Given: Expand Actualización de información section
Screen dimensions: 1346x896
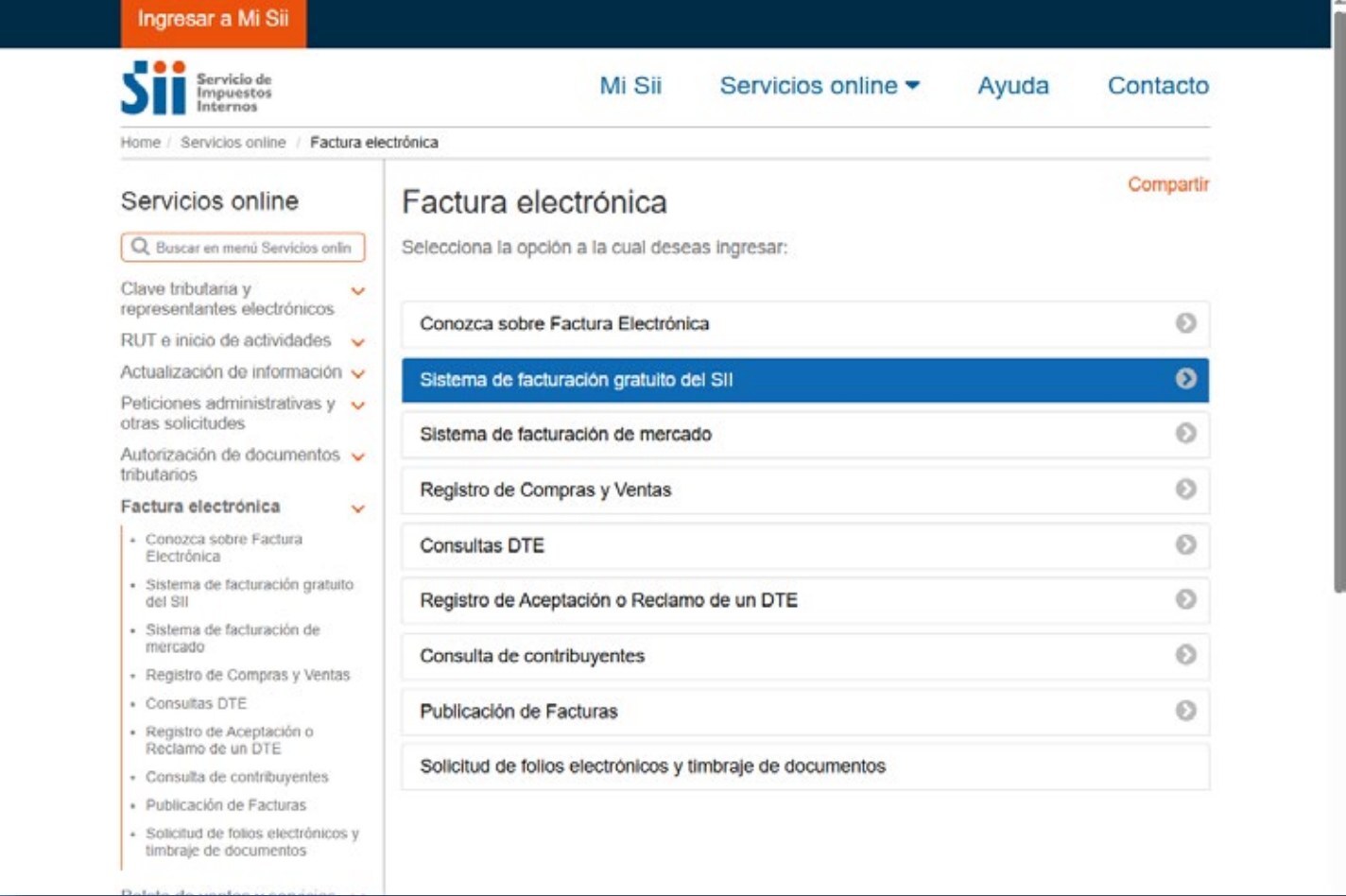Looking at the screenshot, I should tap(358, 374).
